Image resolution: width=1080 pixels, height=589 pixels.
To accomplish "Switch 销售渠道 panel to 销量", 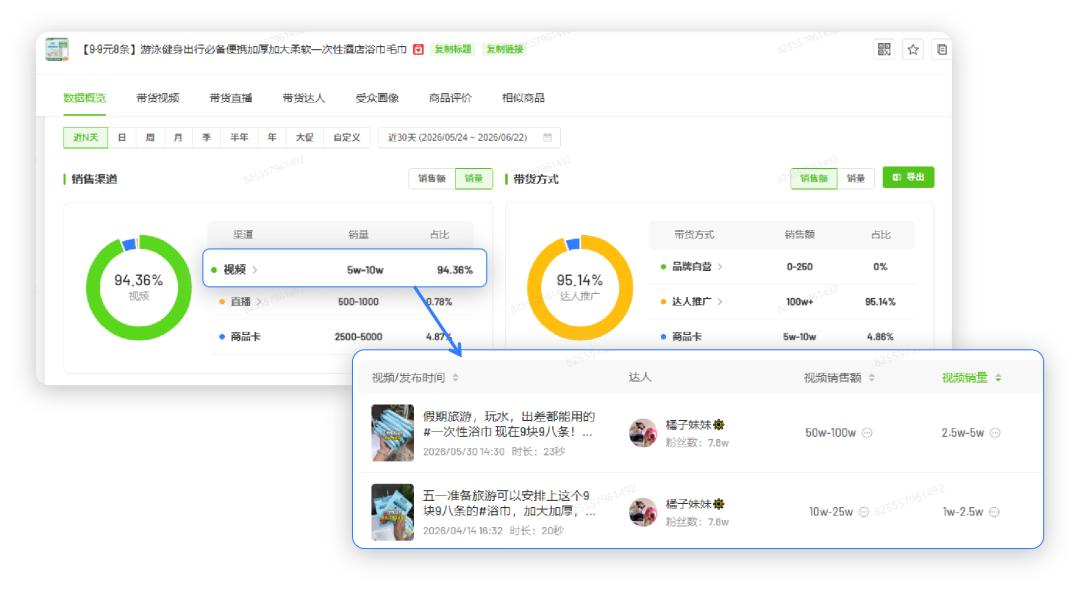I will coord(474,178).
